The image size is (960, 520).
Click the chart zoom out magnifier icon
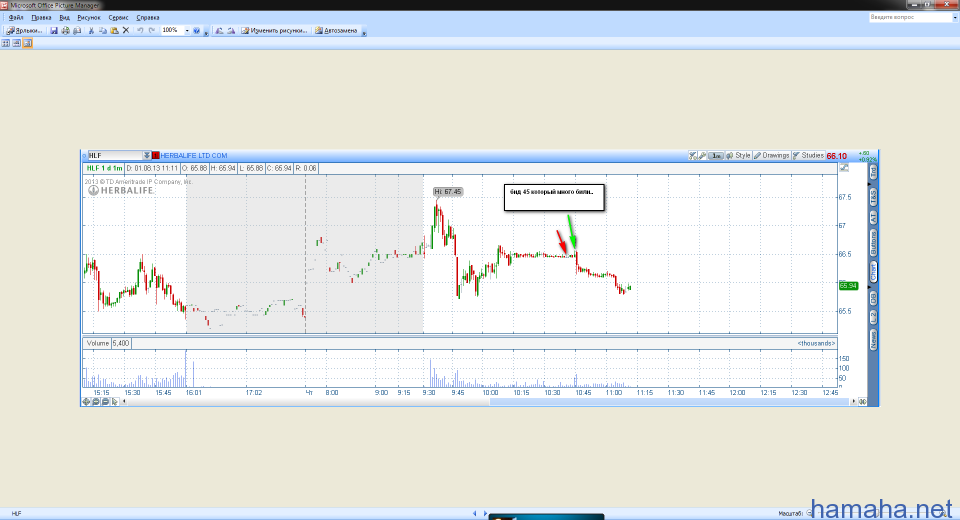[105, 402]
